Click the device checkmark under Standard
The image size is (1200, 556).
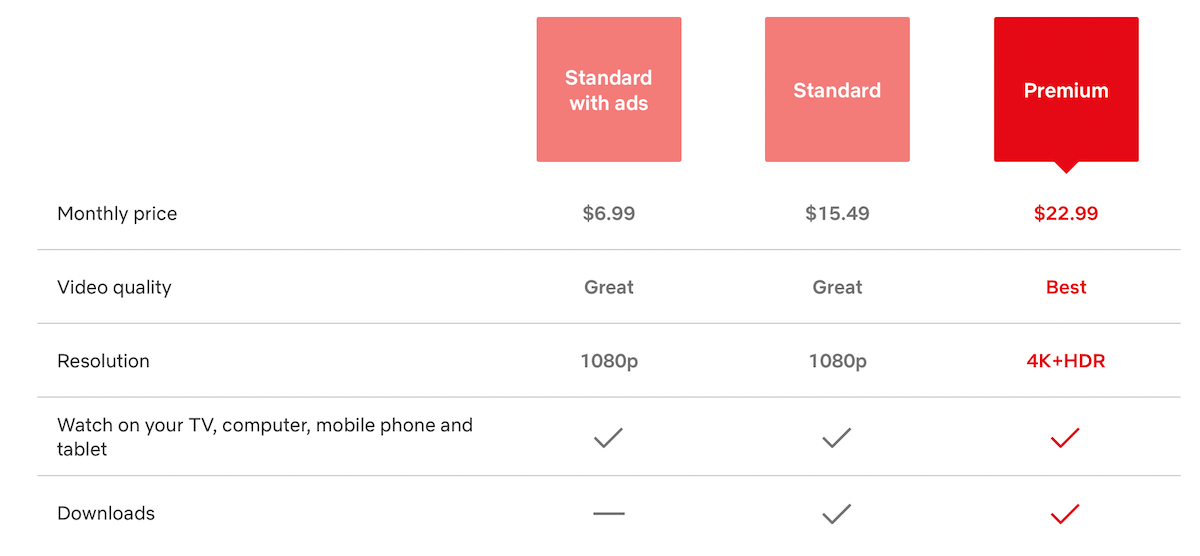click(x=837, y=437)
